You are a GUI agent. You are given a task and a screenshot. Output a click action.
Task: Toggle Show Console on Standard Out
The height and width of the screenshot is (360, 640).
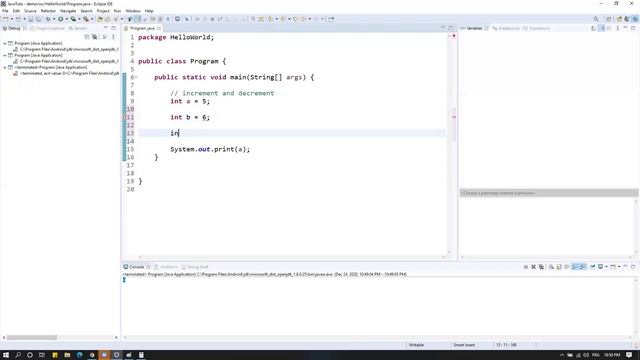coord(575,267)
